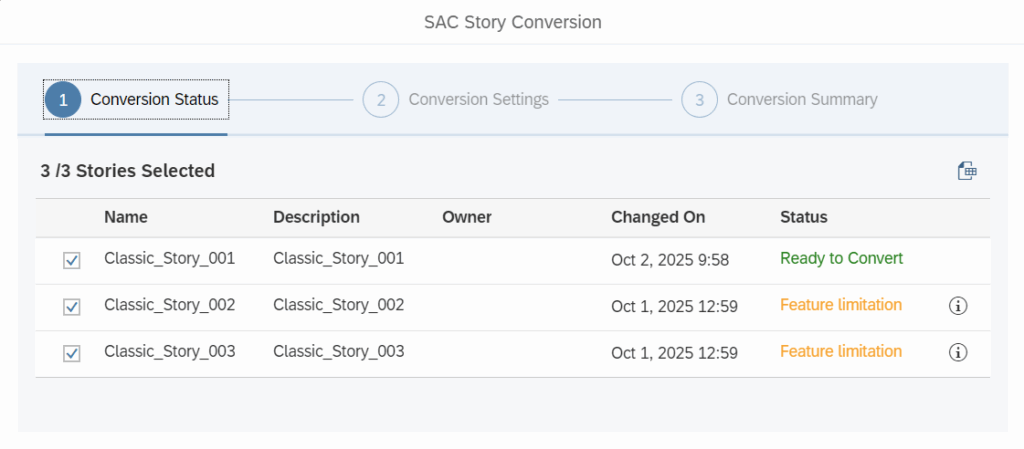Click the Status column header
1024x449 pixels.
(x=803, y=217)
